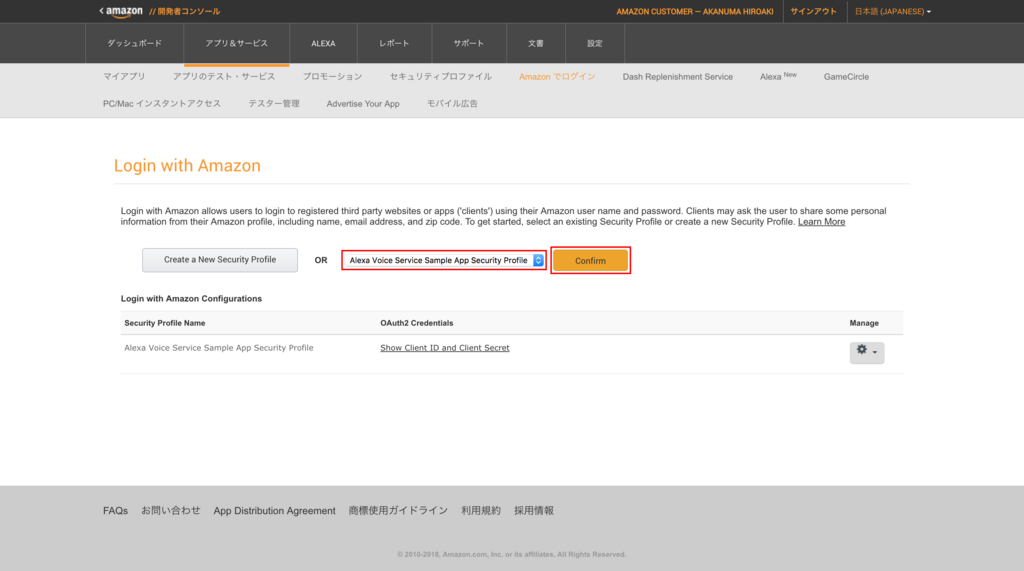The width and height of the screenshot is (1024, 571).
Task: Click the Confirm button
Action: (x=590, y=261)
